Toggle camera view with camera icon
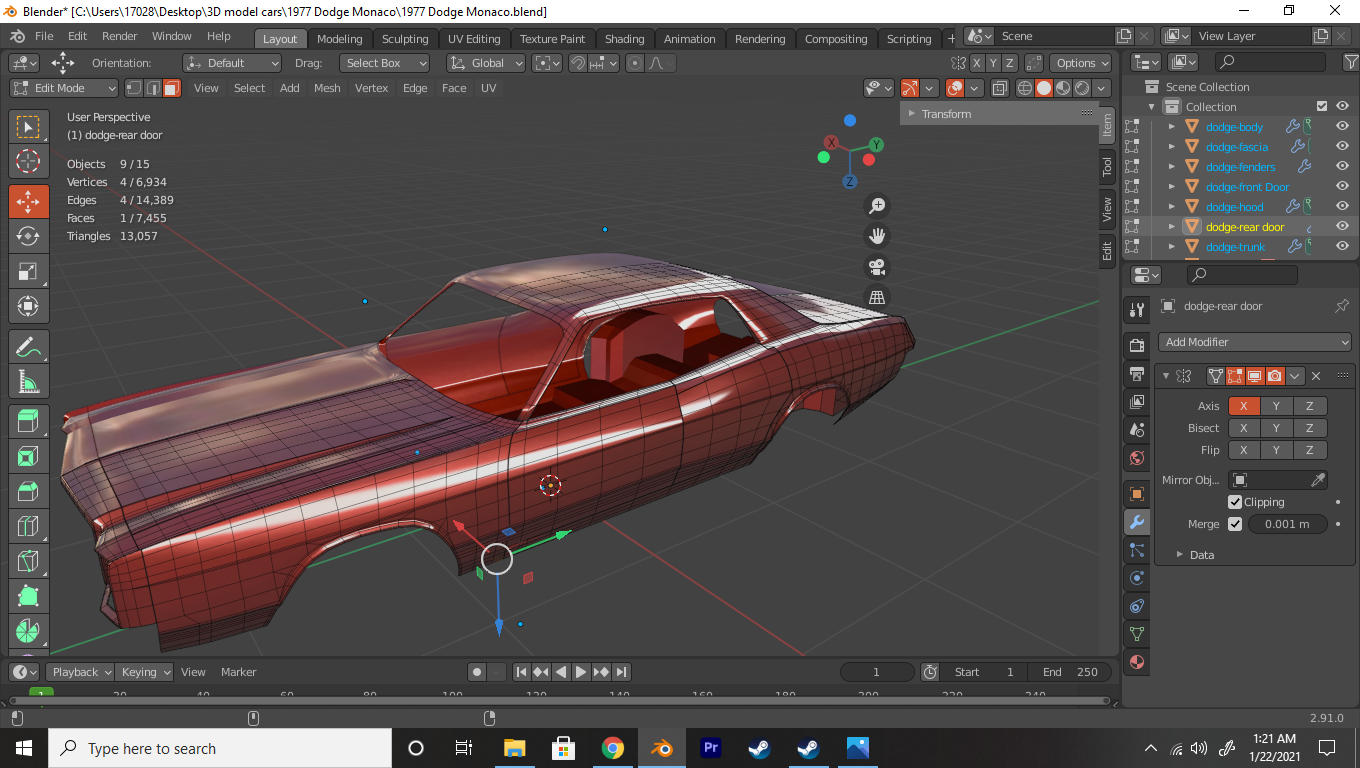This screenshot has height=768, width=1360. tap(877, 267)
